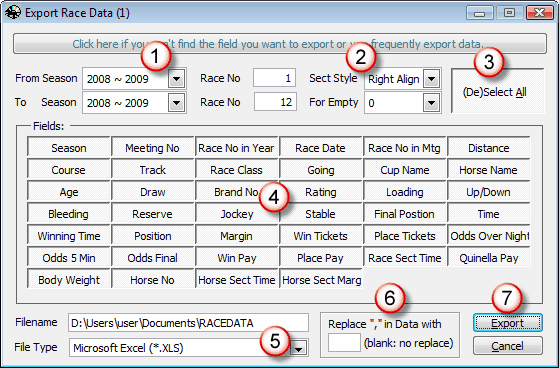
Task: Click the Export button
Action: click(x=508, y=323)
